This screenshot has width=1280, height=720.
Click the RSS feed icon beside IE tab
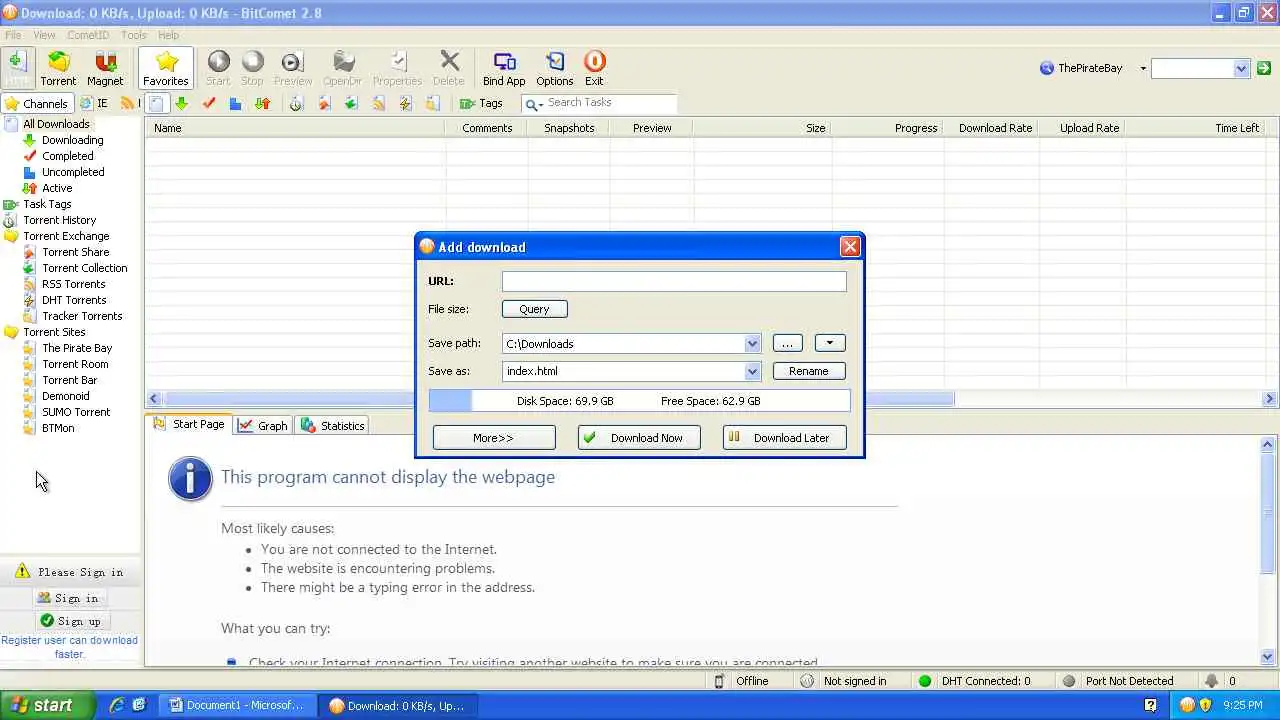pyautogui.click(x=127, y=103)
